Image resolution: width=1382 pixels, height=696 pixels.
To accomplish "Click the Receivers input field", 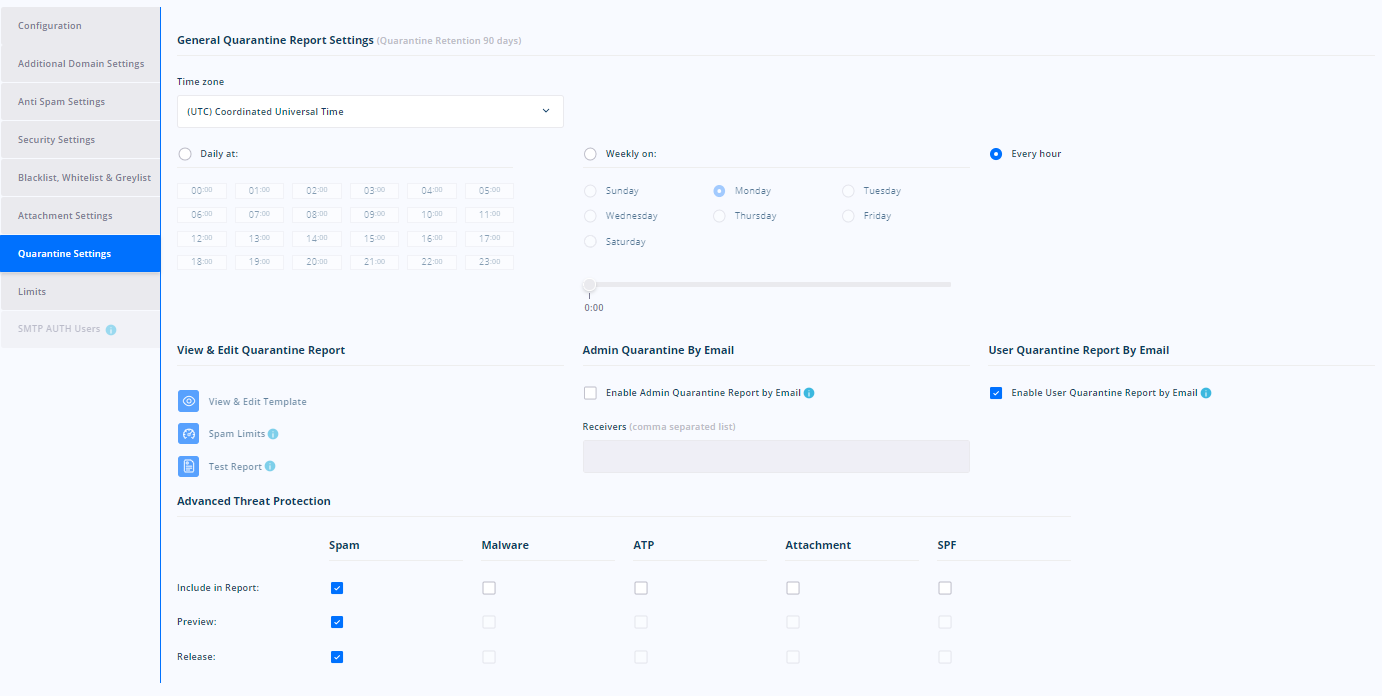I will tap(776, 456).
